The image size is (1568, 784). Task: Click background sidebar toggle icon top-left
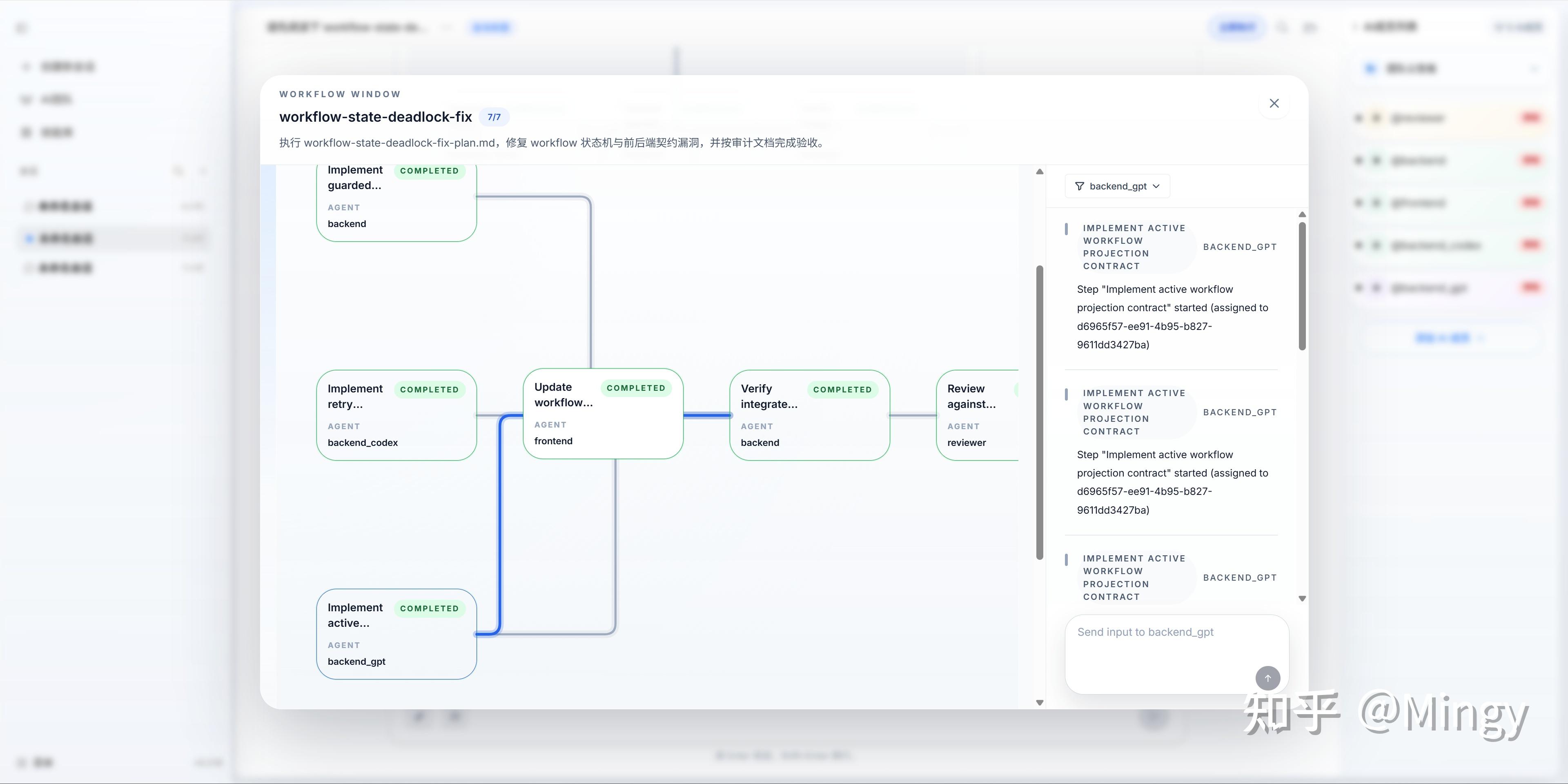pyautogui.click(x=22, y=27)
